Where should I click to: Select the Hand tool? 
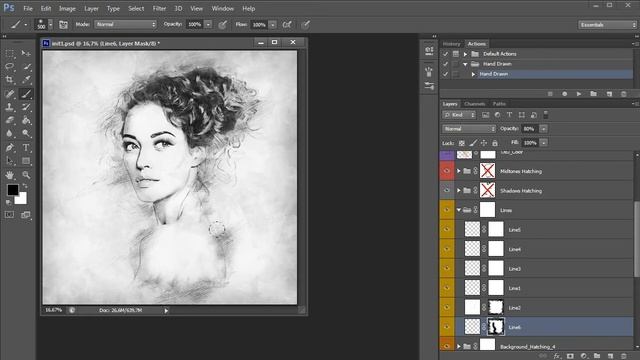(10, 175)
